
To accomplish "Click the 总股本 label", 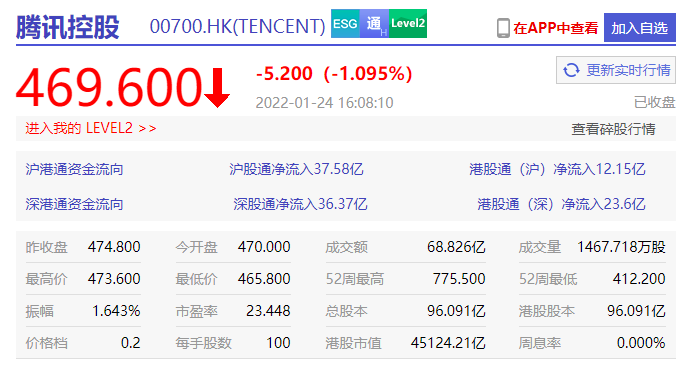I will pyautogui.click(x=346, y=311).
